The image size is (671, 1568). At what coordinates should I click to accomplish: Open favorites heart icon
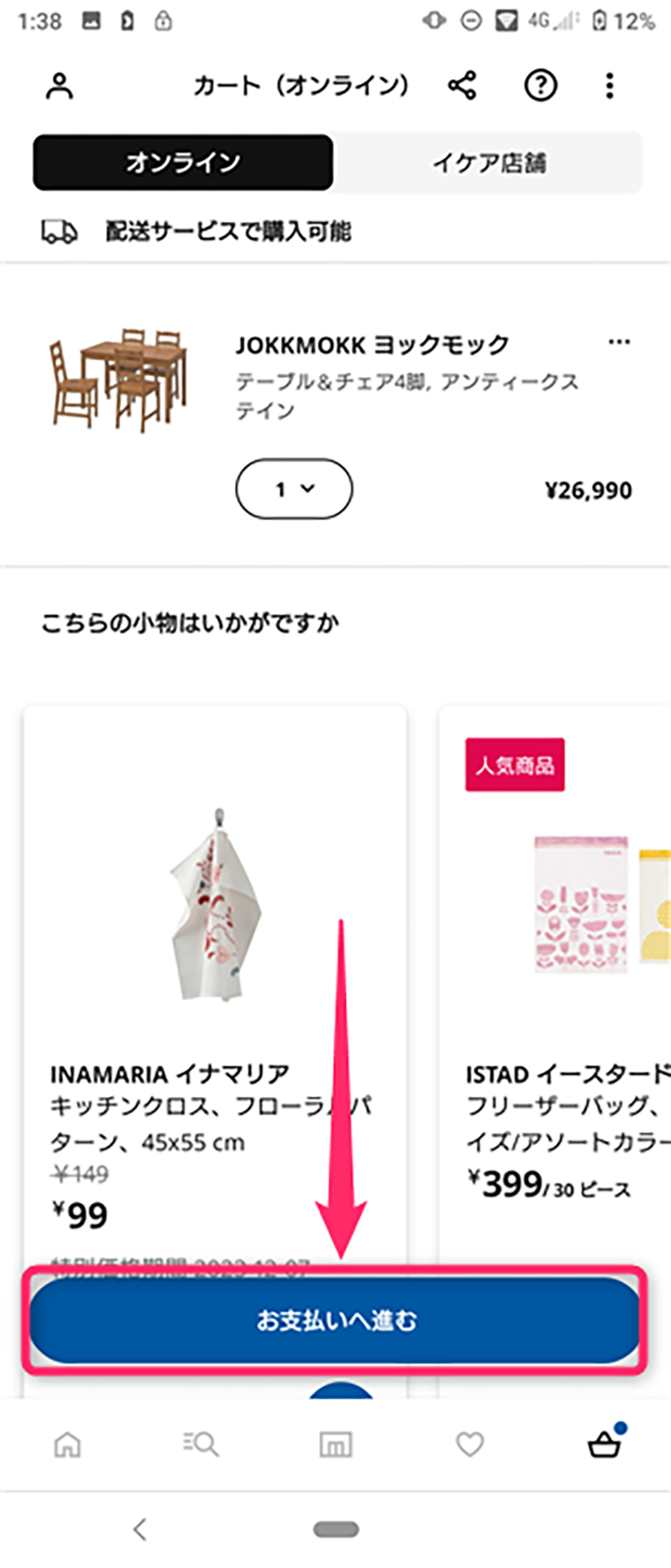click(470, 1444)
